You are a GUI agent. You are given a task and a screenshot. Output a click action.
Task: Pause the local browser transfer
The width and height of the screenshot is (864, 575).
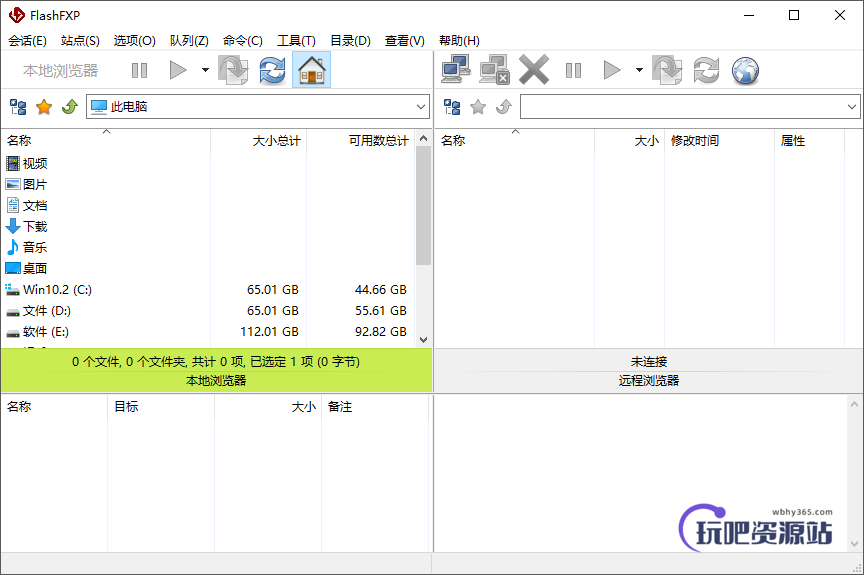(139, 70)
